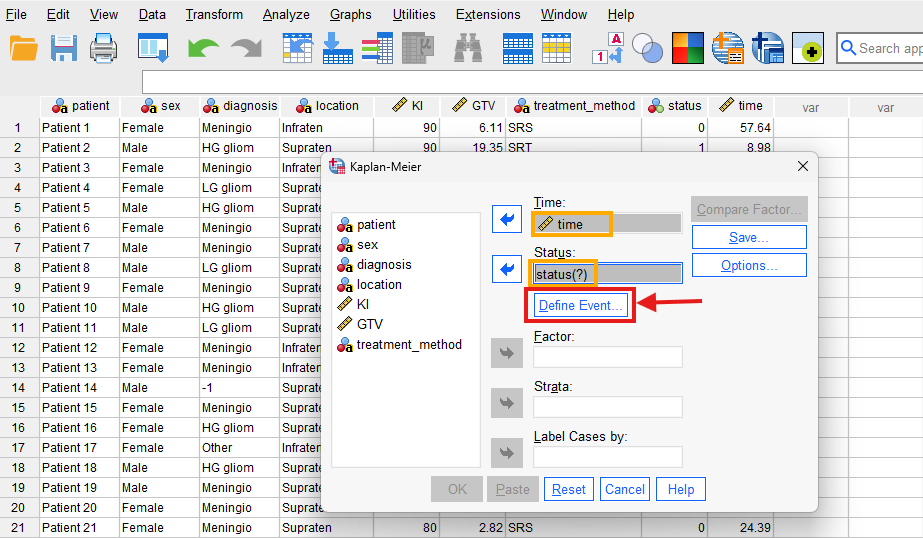Select diagnosis in the variable list
Viewport: 923px width, 538px height.
tap(374, 265)
